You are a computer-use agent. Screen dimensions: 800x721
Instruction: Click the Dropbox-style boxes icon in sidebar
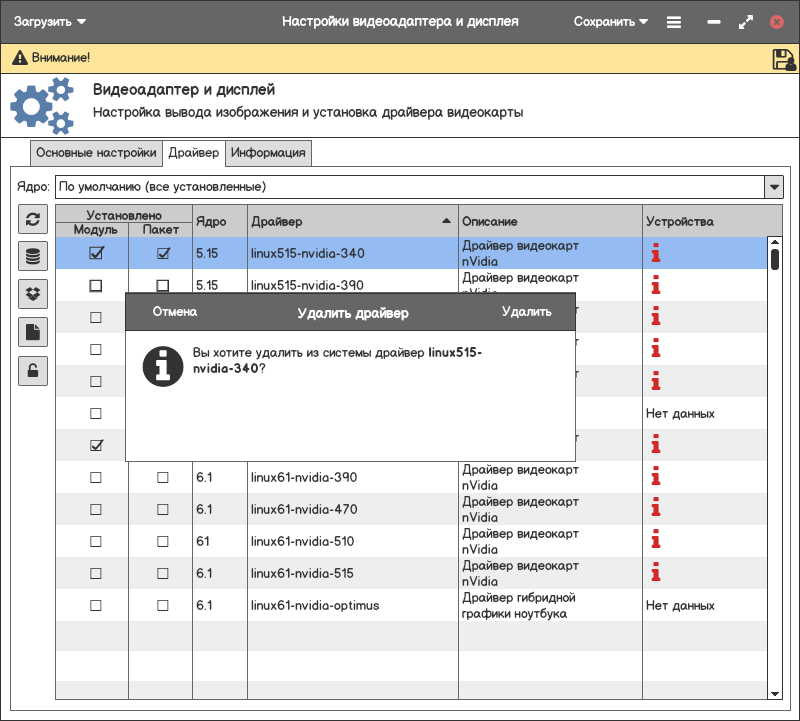tap(33, 294)
